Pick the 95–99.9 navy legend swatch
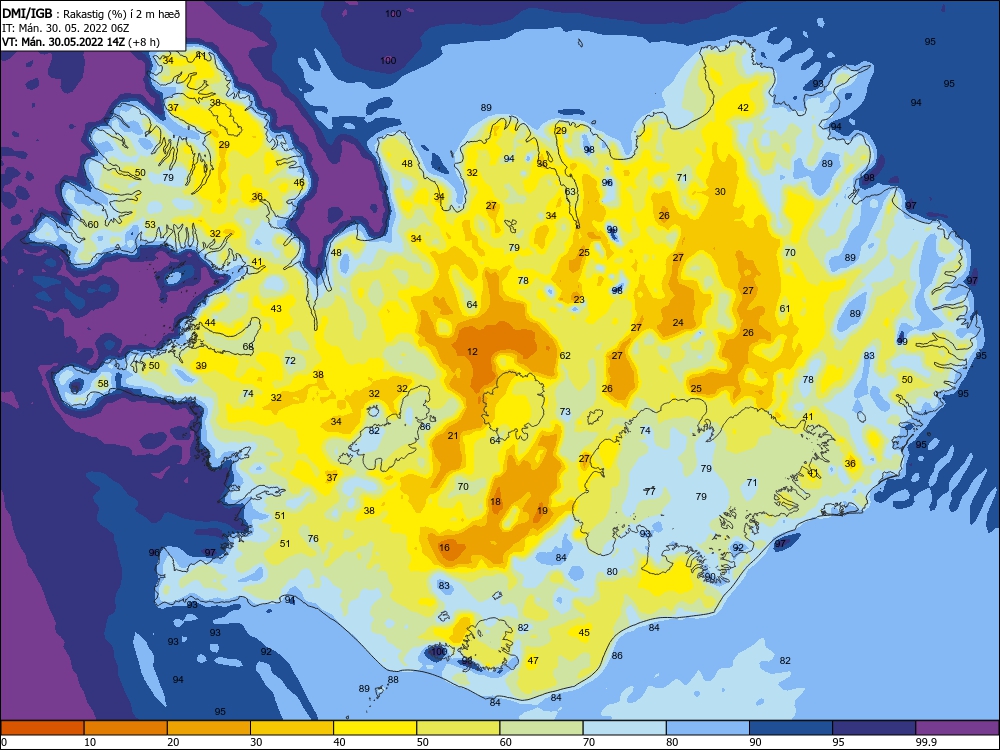Viewport: 1000px width, 750px height. (874, 728)
